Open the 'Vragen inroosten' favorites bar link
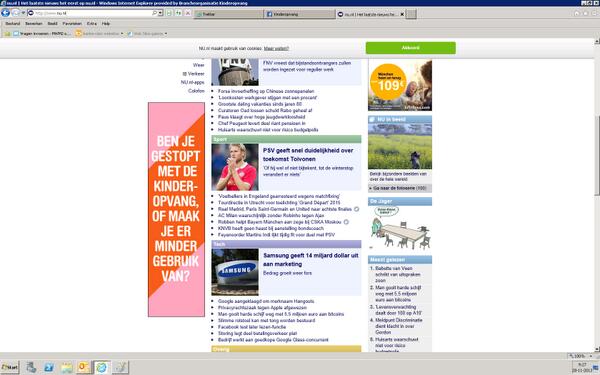The image size is (600, 375). point(42,34)
